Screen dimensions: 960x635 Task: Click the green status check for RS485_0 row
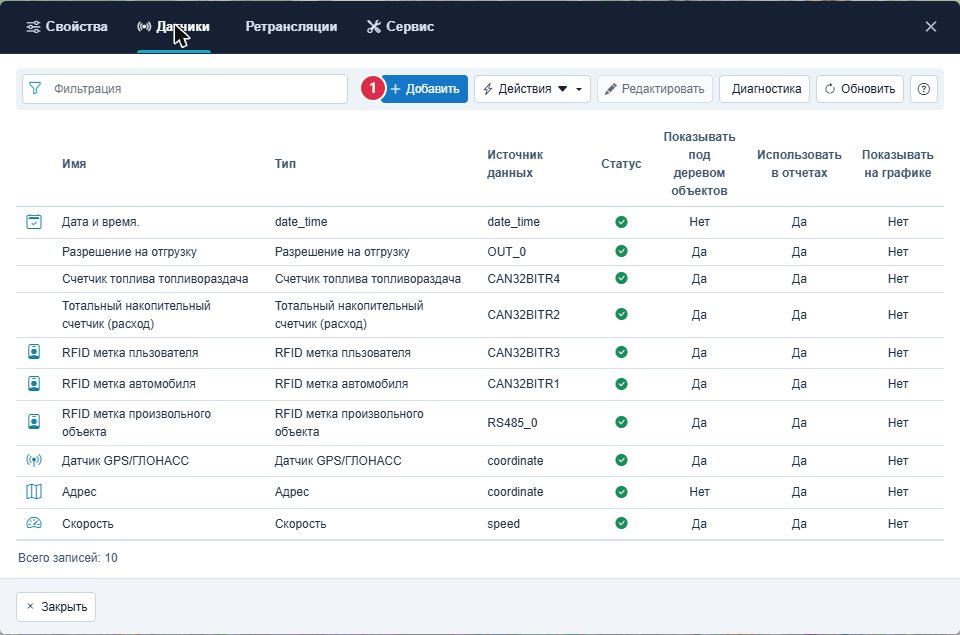(621, 422)
